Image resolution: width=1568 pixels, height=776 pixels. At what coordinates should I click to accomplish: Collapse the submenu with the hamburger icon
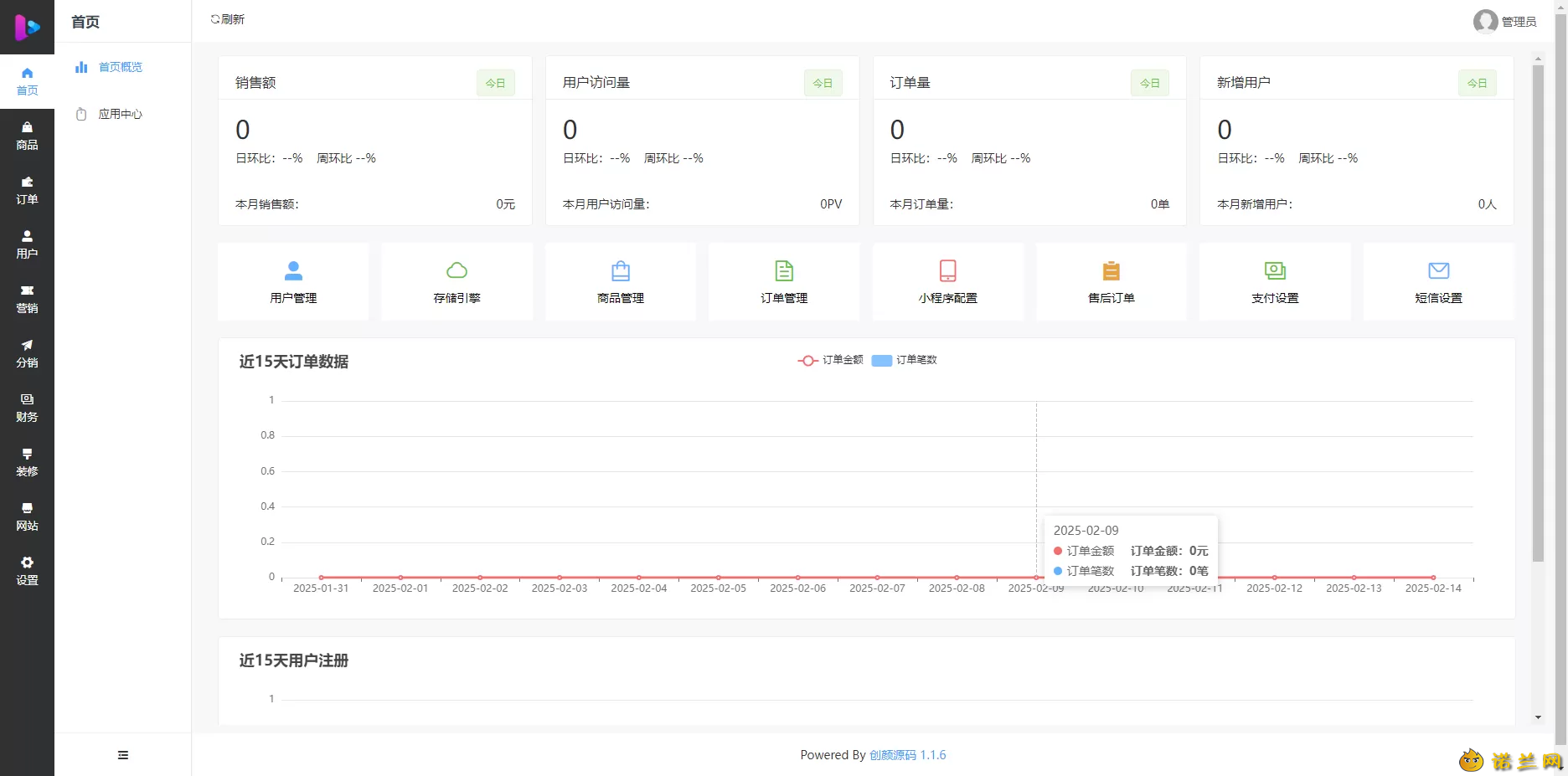(123, 755)
